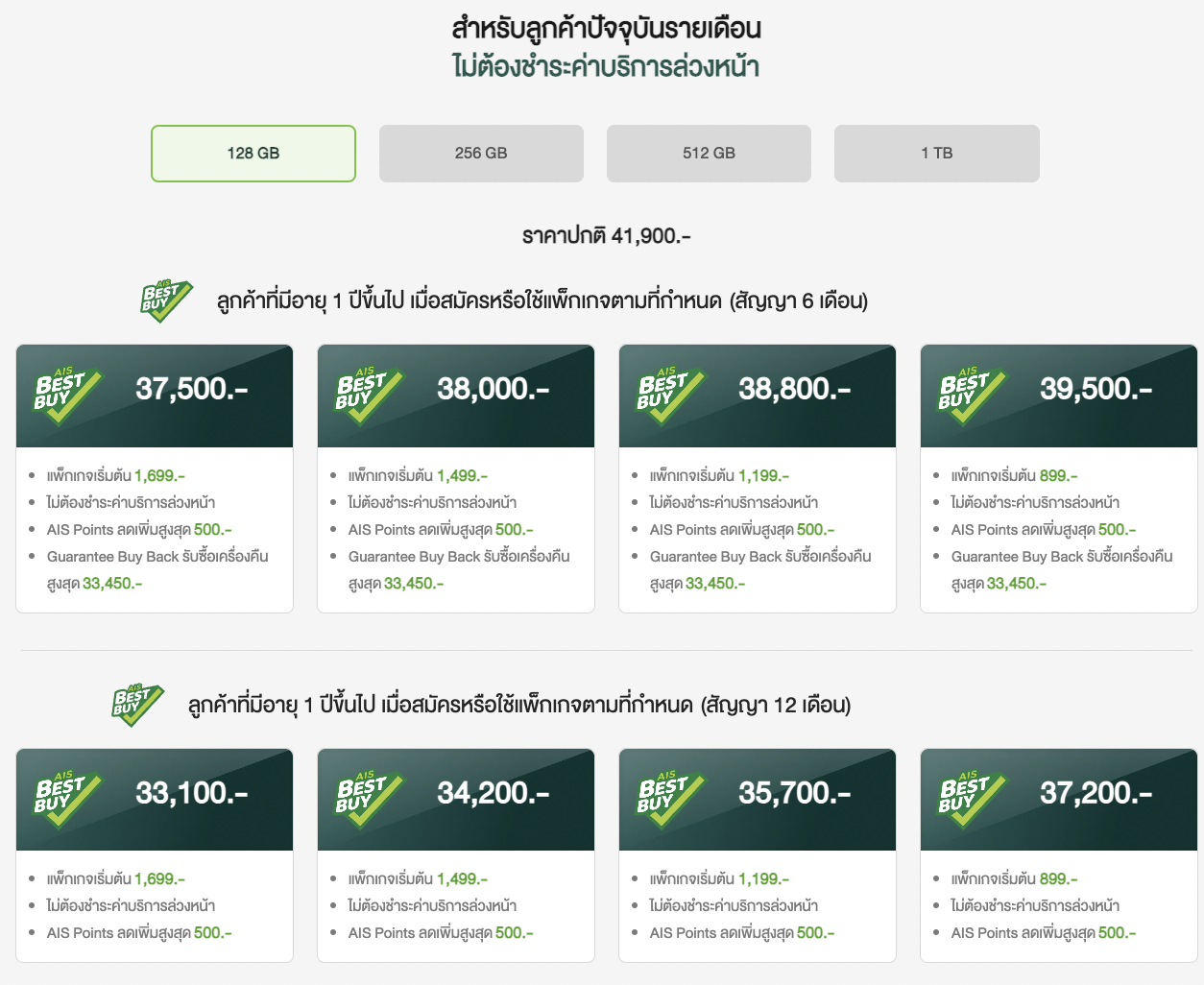Click Best Buy badge on 37,500.- card
Viewport: 1204px width, 985px height.
pos(67,395)
